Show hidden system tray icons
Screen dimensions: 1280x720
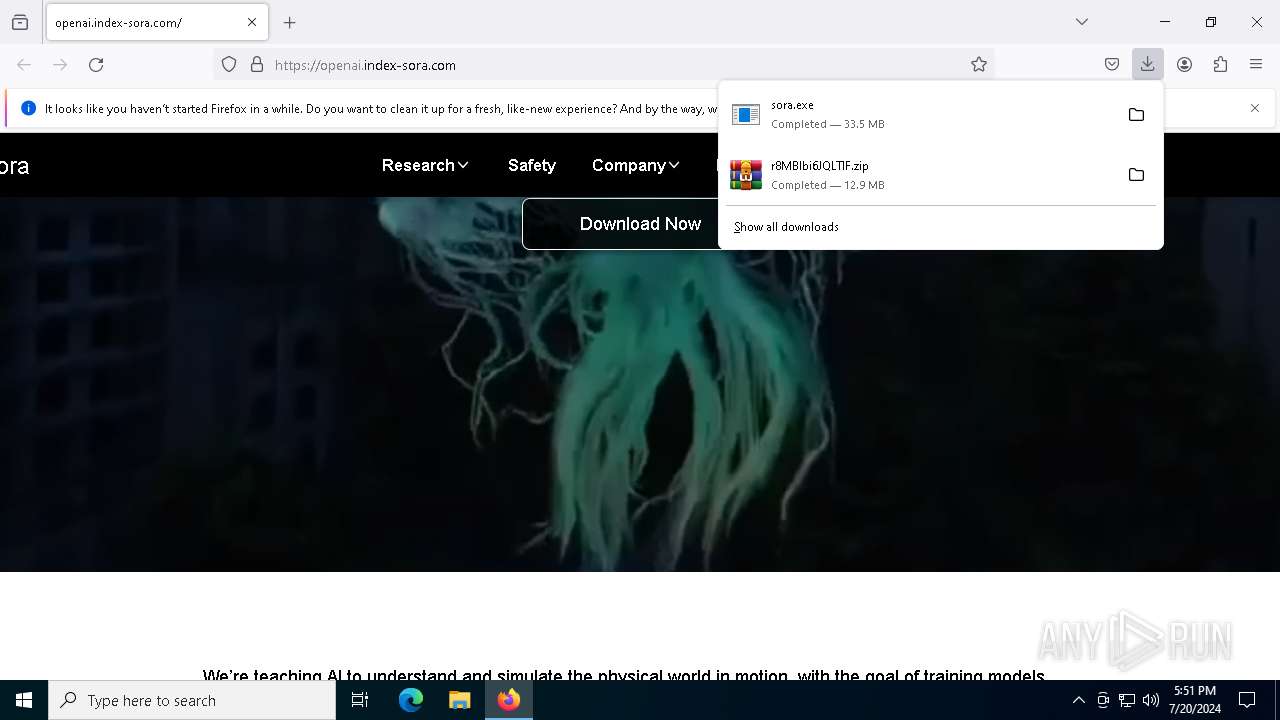(1078, 700)
